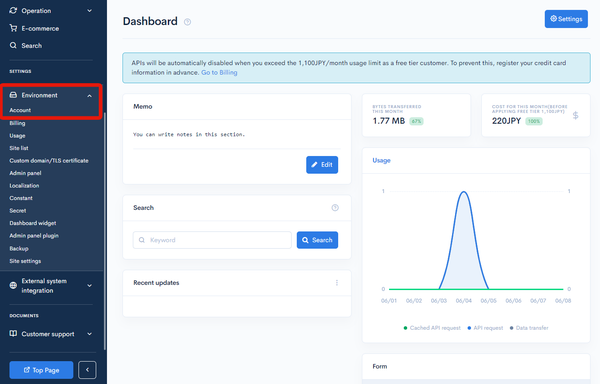The height and width of the screenshot is (384, 600).
Task: Click the sidebar Search magnifier icon
Action: (x=13, y=45)
